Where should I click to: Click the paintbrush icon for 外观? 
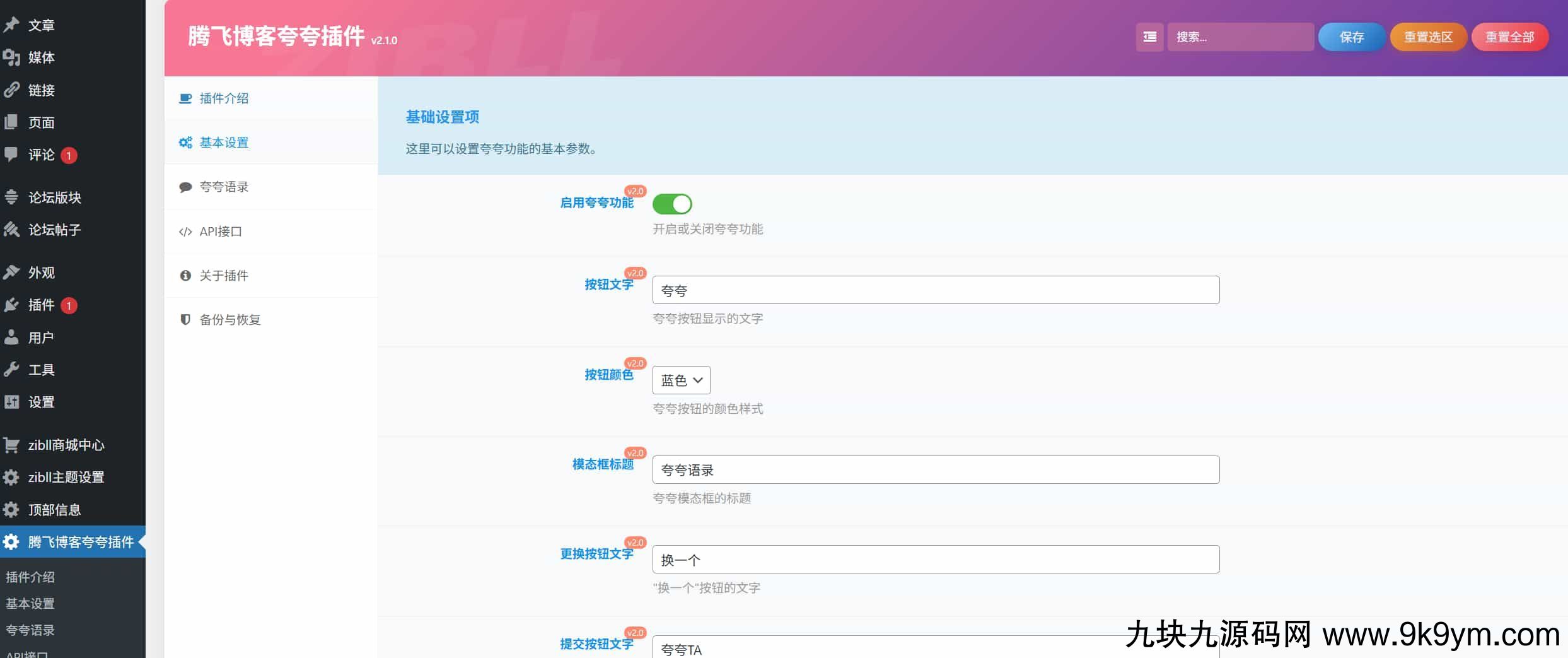[x=11, y=273]
